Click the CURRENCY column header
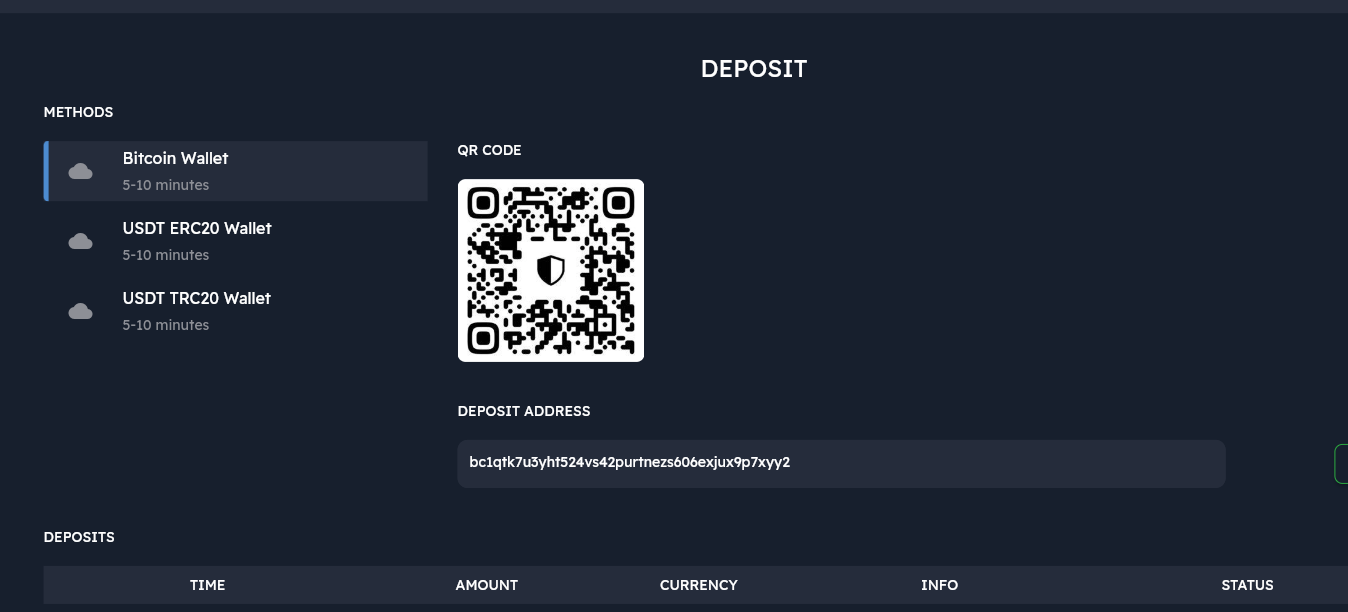This screenshot has height=612, width=1348. pos(699,585)
